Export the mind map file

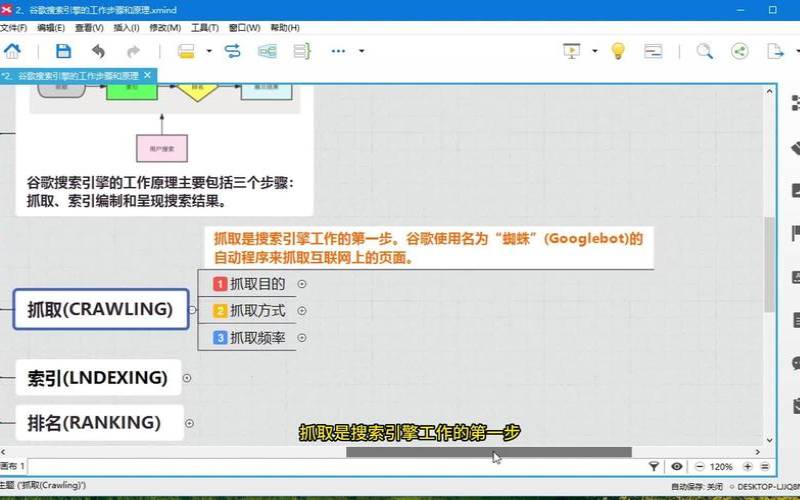click(775, 51)
